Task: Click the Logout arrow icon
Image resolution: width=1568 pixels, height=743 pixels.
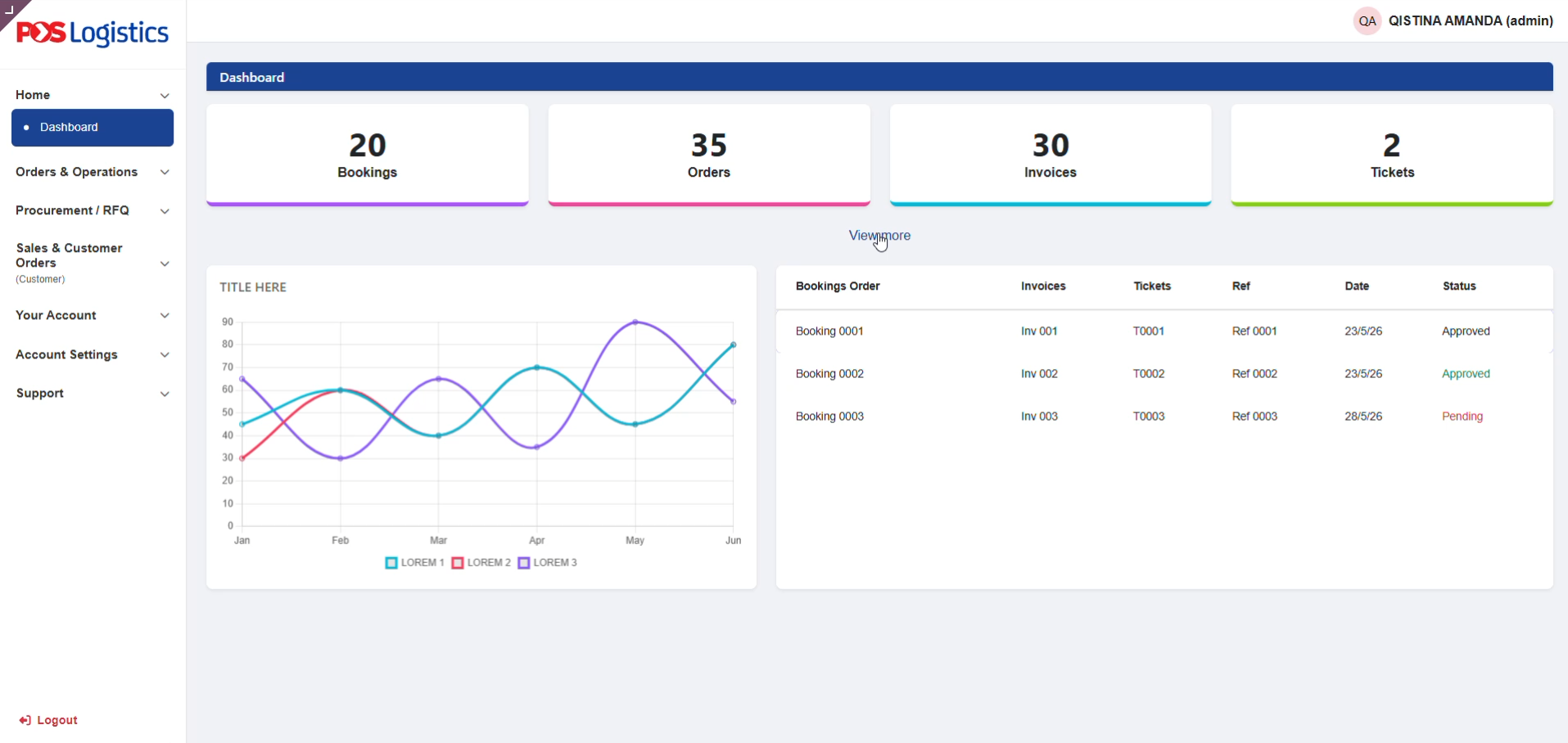Action: click(25, 720)
